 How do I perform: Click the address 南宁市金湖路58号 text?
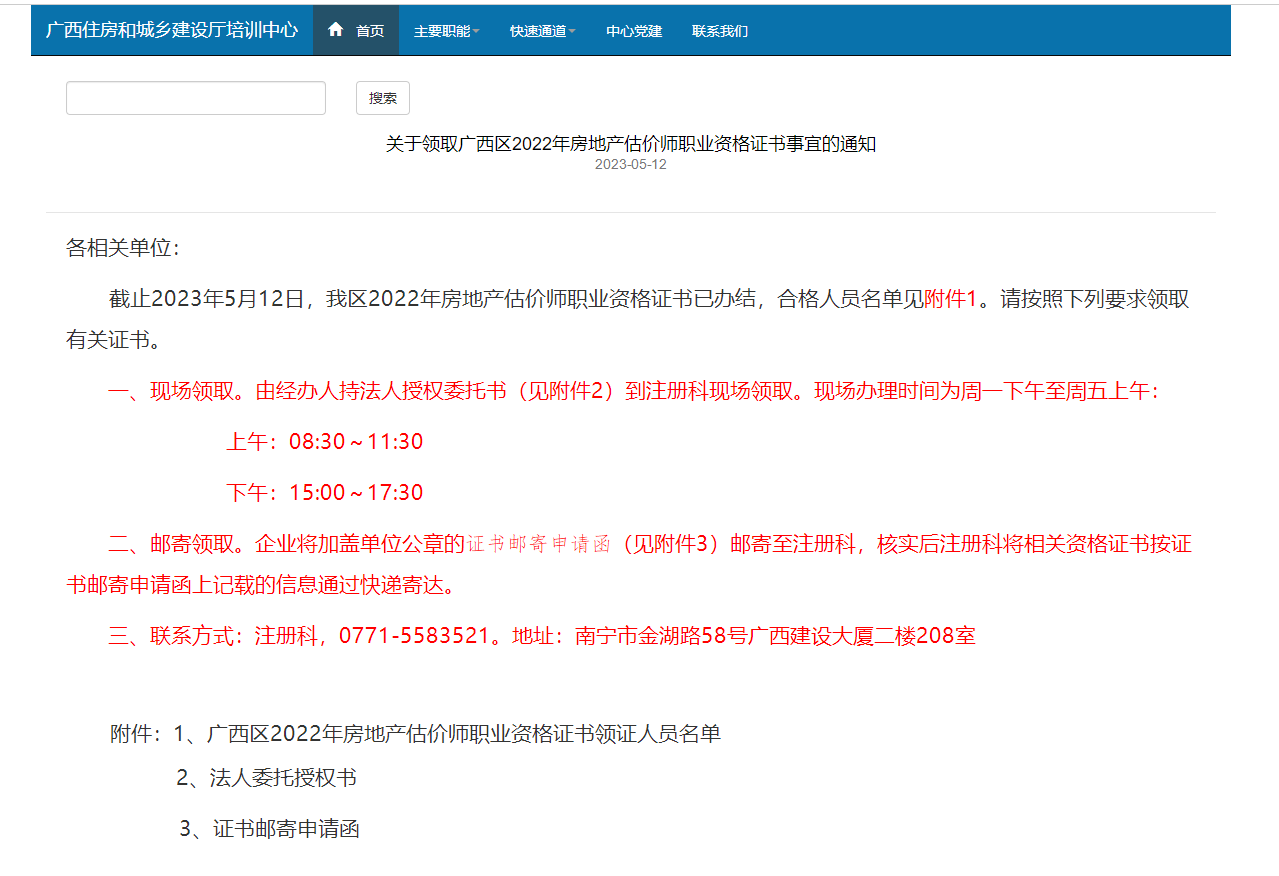pos(662,636)
